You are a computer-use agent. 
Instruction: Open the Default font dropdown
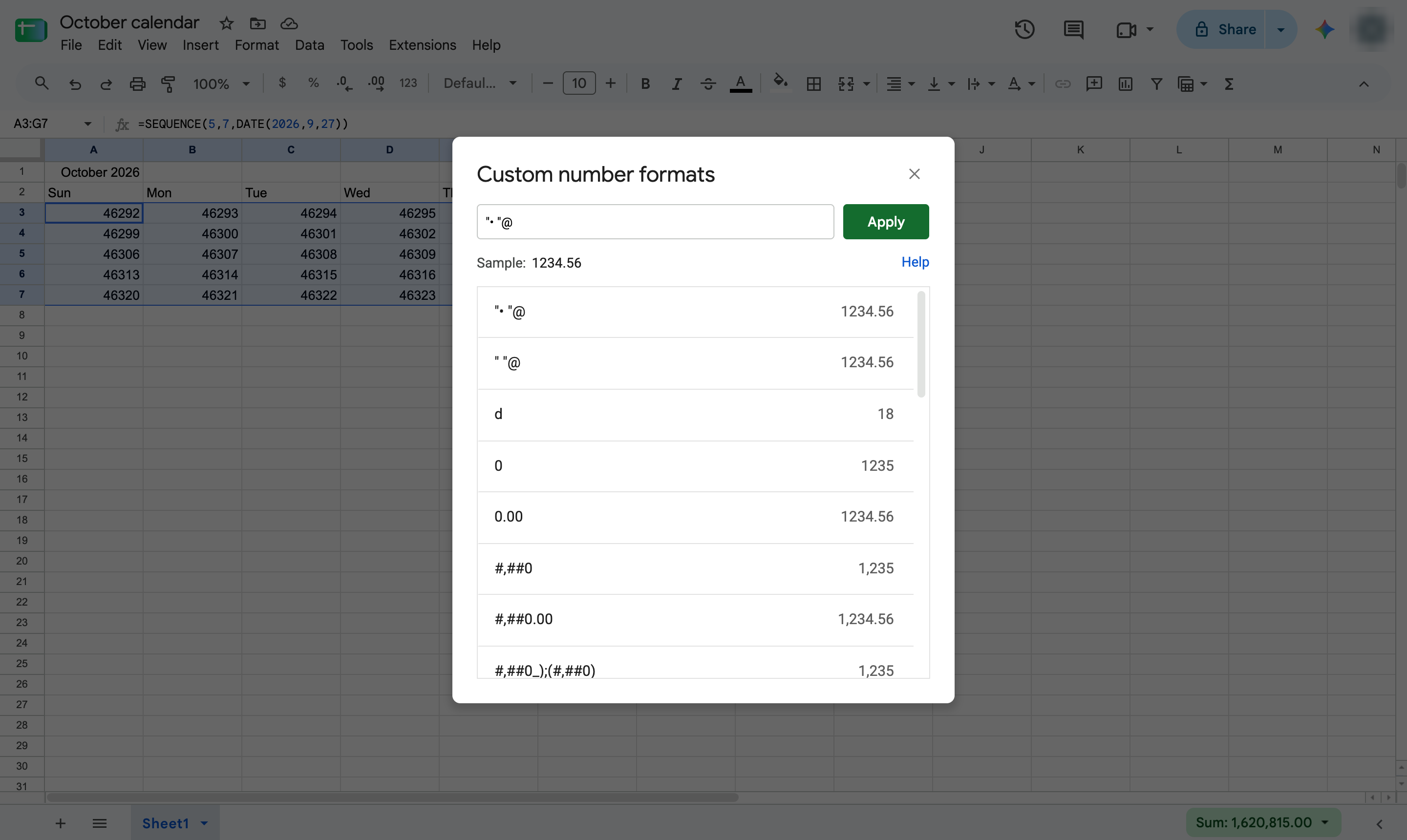pos(480,83)
